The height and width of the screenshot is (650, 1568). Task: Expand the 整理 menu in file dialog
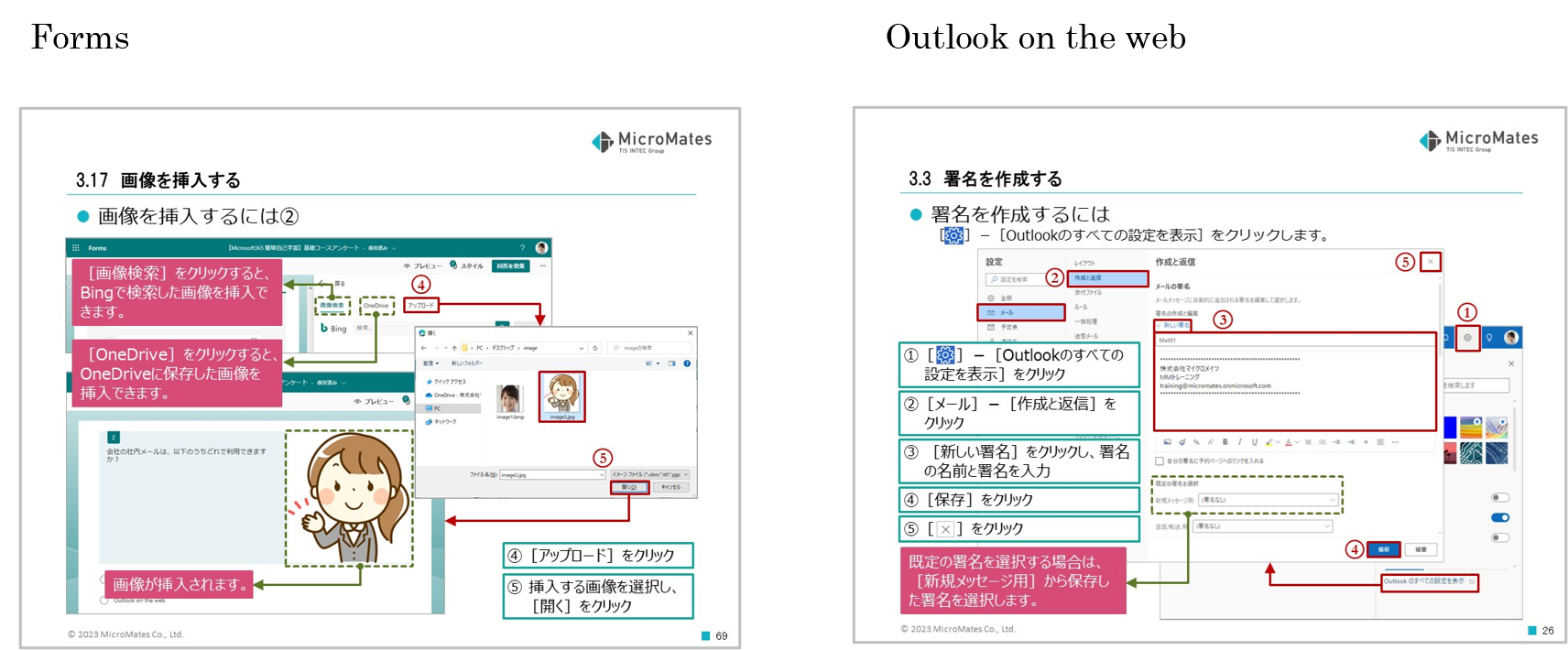430,363
